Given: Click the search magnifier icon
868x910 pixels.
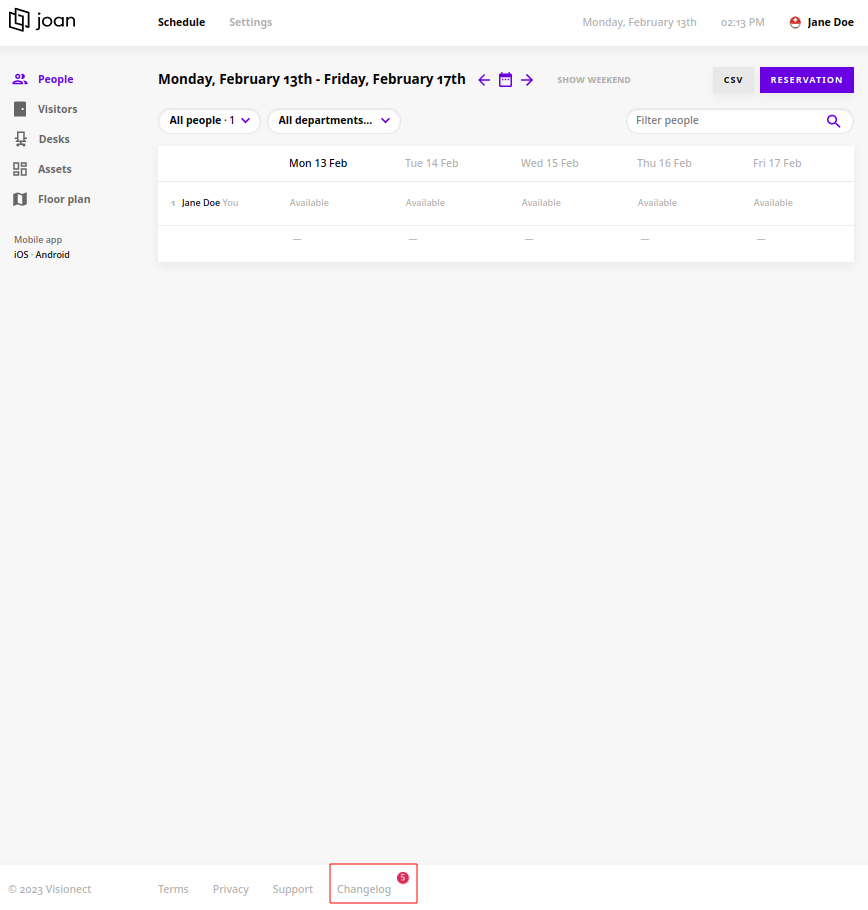Looking at the screenshot, I should (833, 121).
